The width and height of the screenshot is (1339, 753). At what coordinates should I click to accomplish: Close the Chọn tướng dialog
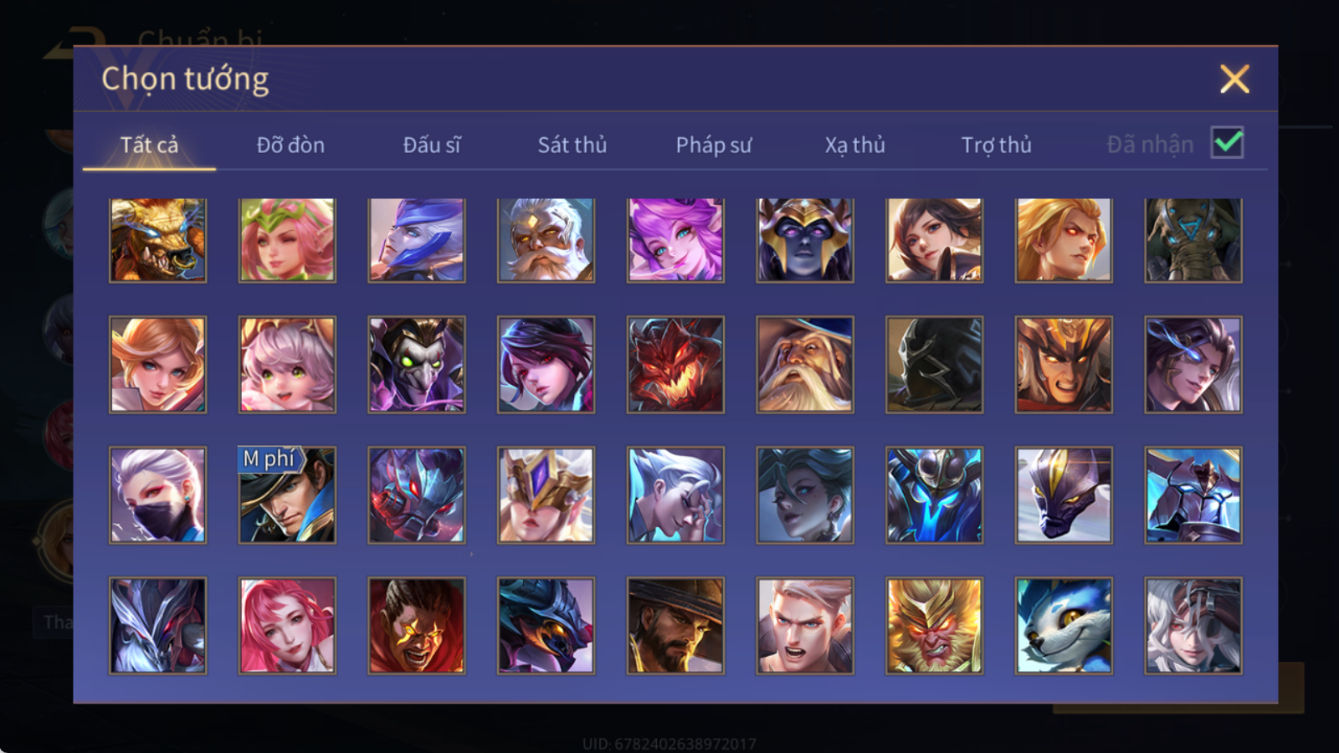[1235, 79]
